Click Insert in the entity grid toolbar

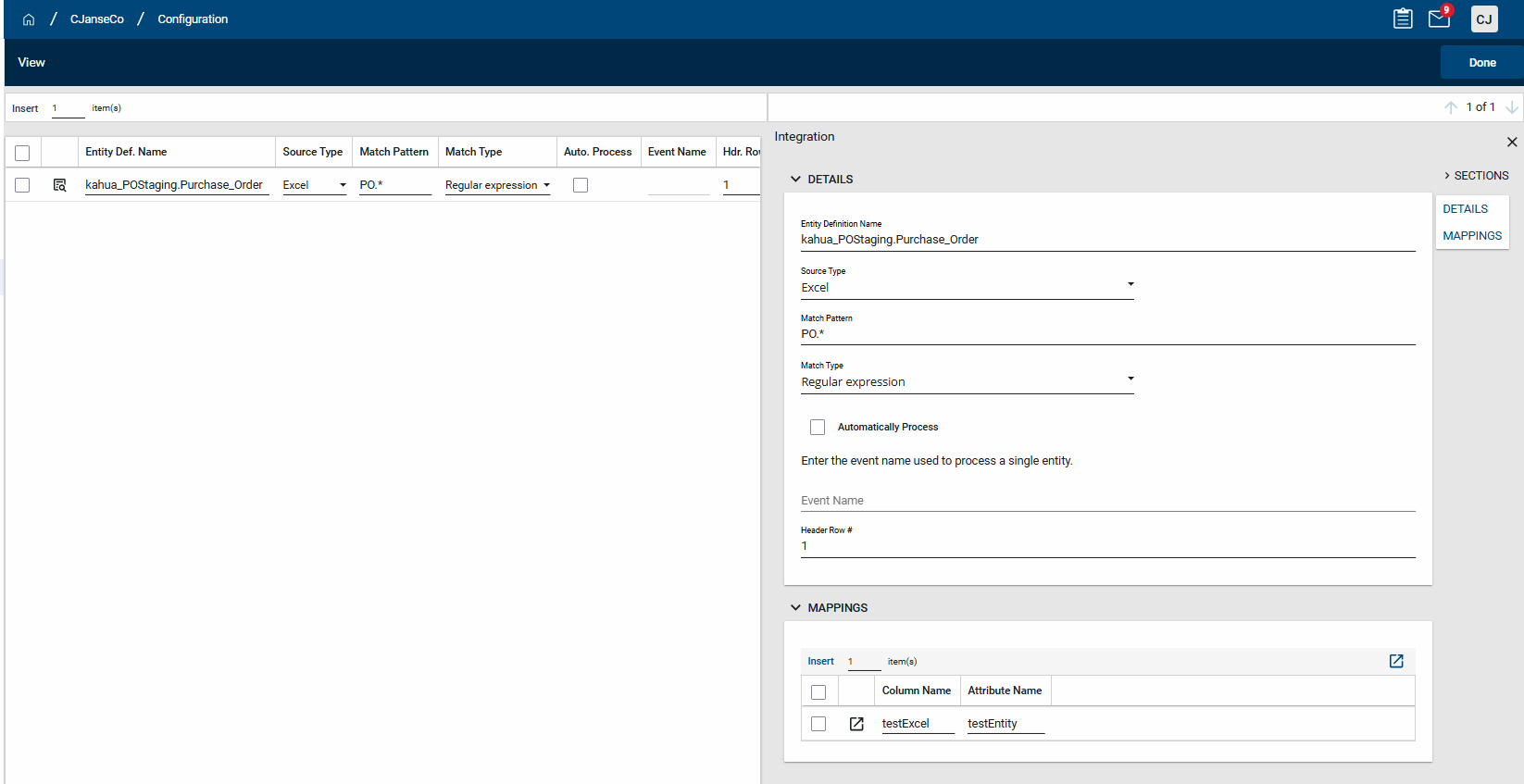tap(25, 108)
